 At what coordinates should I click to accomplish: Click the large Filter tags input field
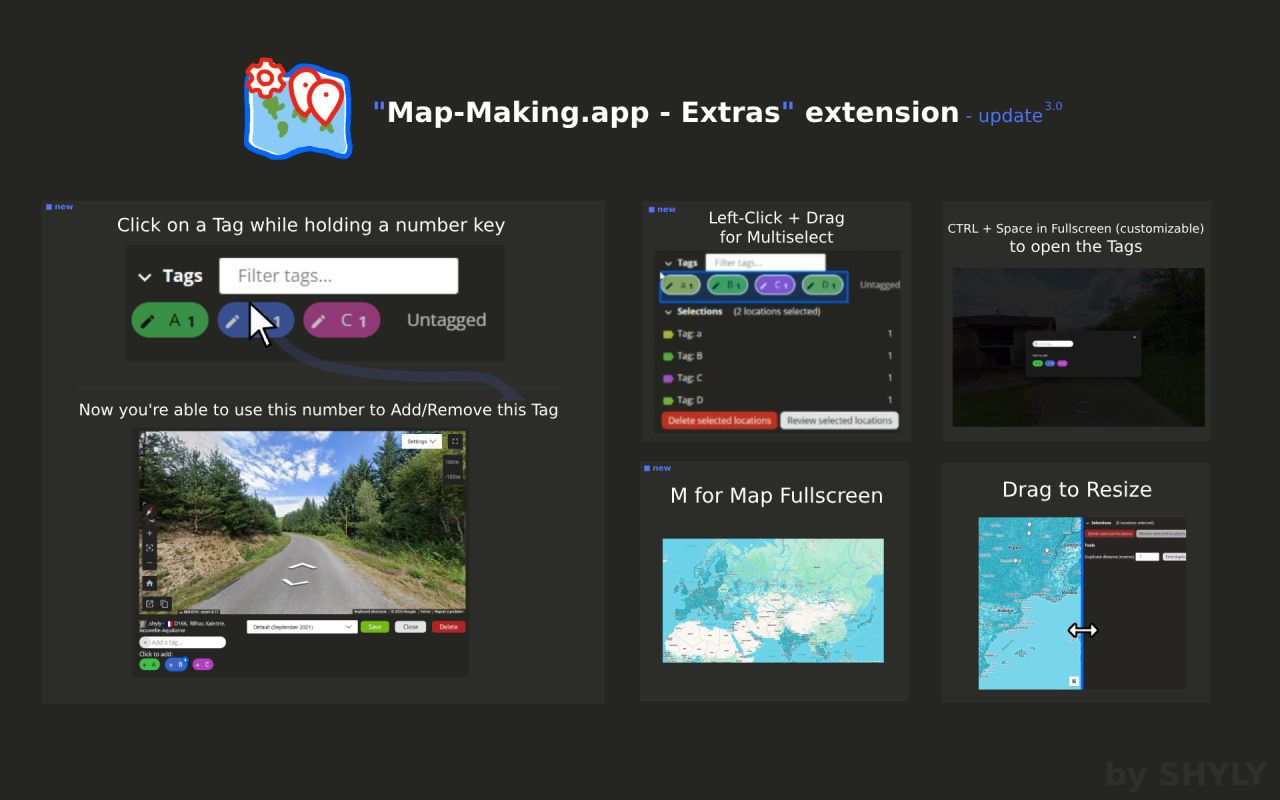[338, 276]
